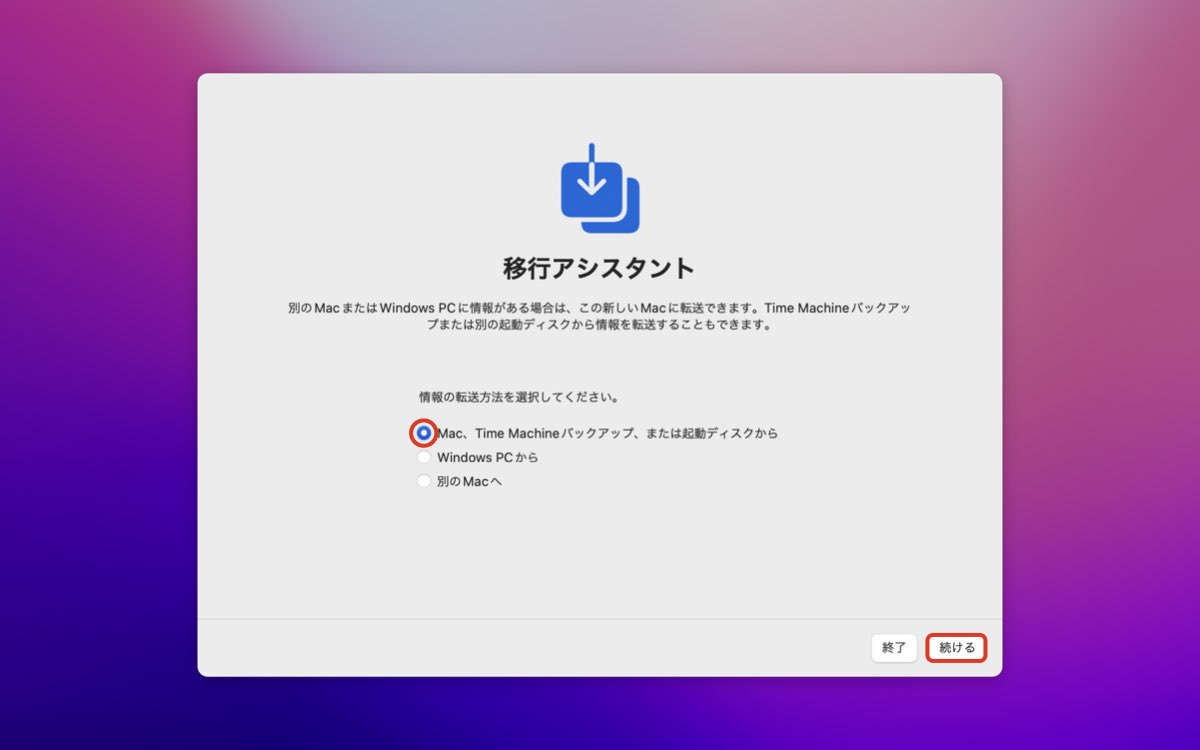Select the Mac、Time Machineバックアップ radio button
1200x750 pixels.
coord(424,433)
